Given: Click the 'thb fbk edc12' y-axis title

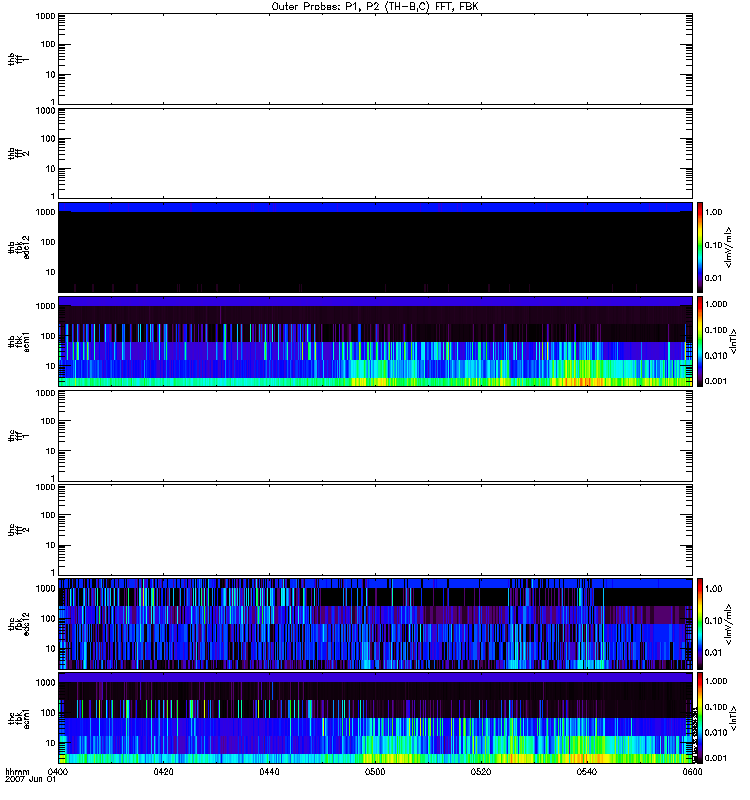Looking at the screenshot, I should pos(19,247).
